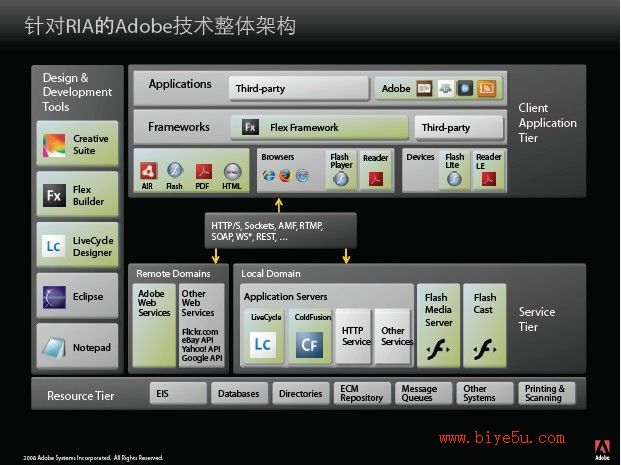Select the Third-party frameworks box
Viewport: 621px width, 465px height.
click(x=459, y=128)
